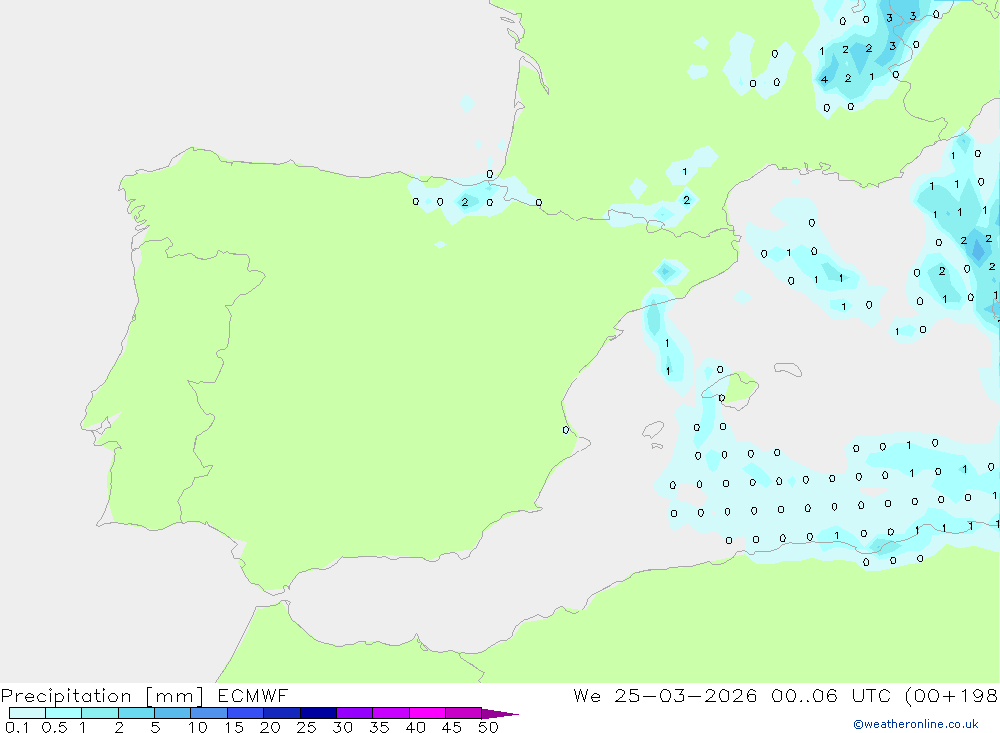Viewport: 1000px width, 733px height.
Task: Choose the 20–25 mm dark blue swatch
Action: coord(282,713)
